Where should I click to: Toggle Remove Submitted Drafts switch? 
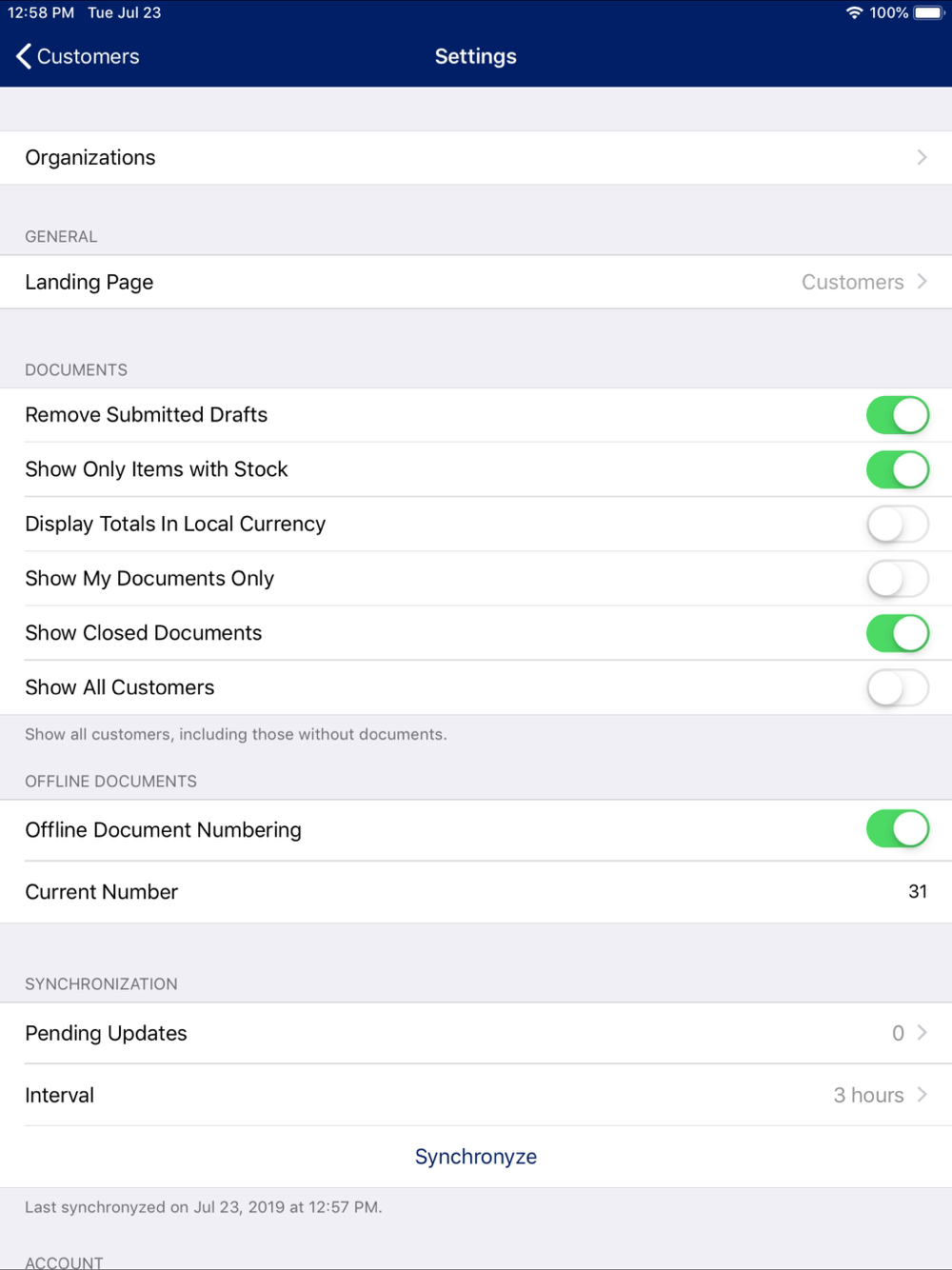point(898,415)
